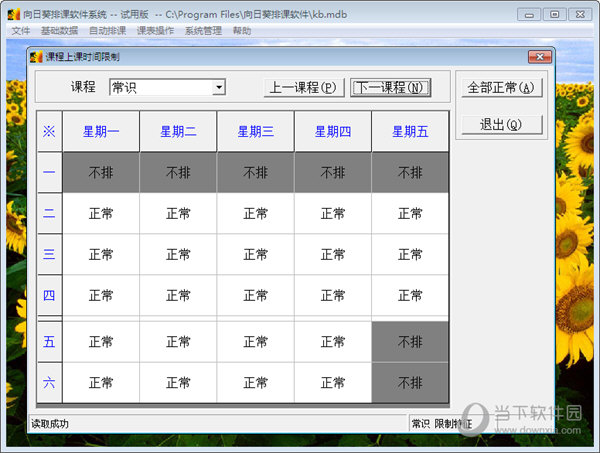Click 星期一 third period 正常 cell
Image resolution: width=600 pixels, height=453 pixels.
101,254
